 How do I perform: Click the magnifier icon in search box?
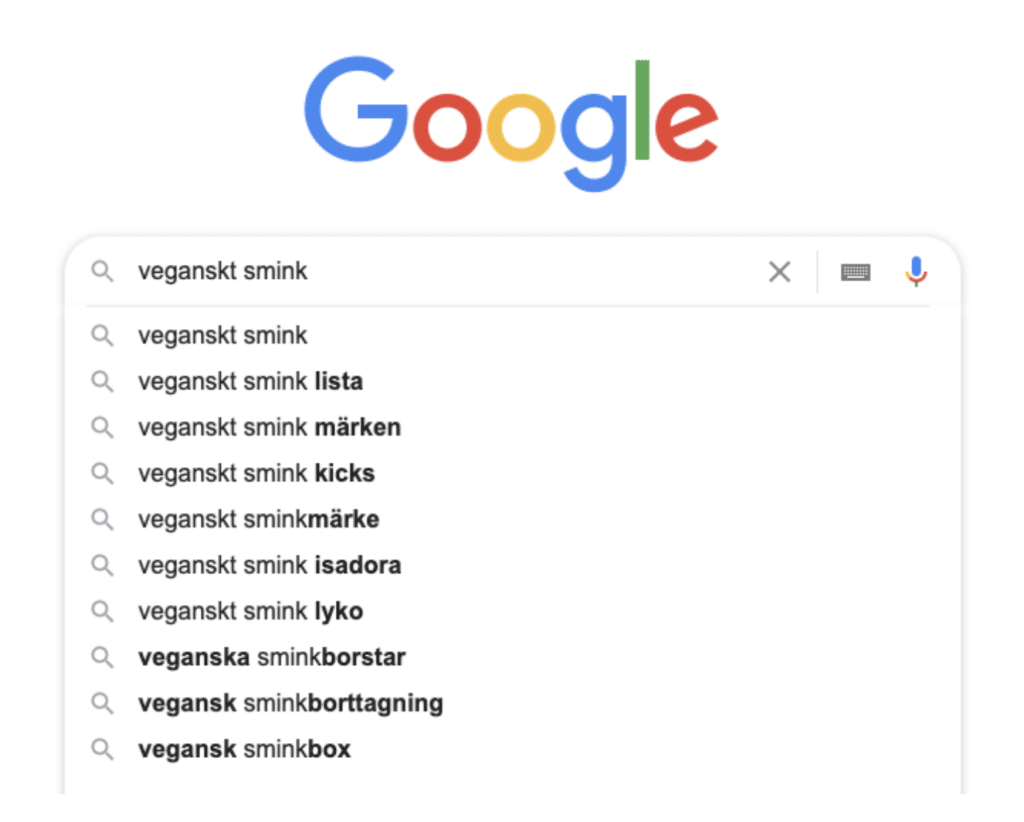(102, 271)
